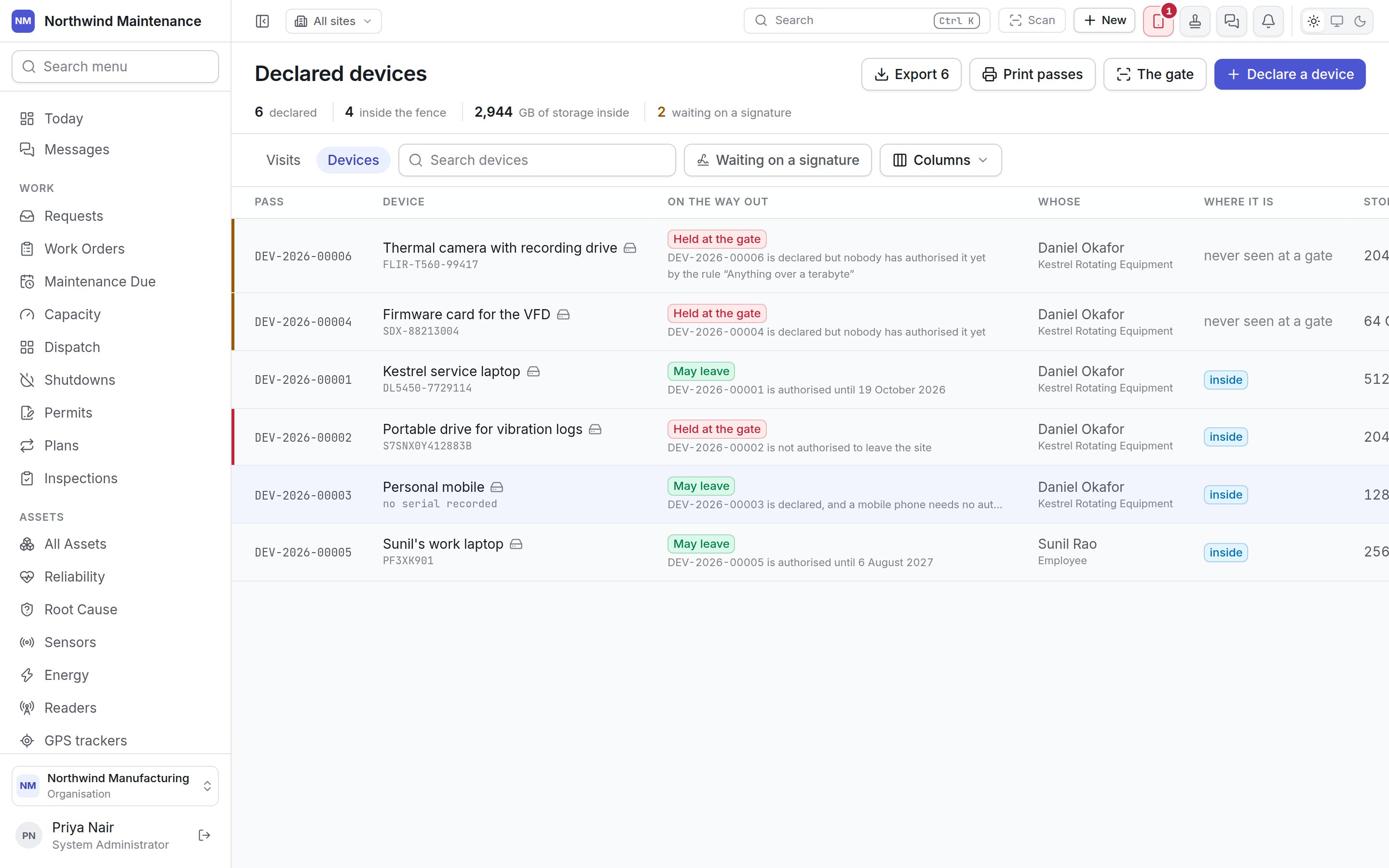Click the storage icon next to Thermal camera

[x=630, y=248]
